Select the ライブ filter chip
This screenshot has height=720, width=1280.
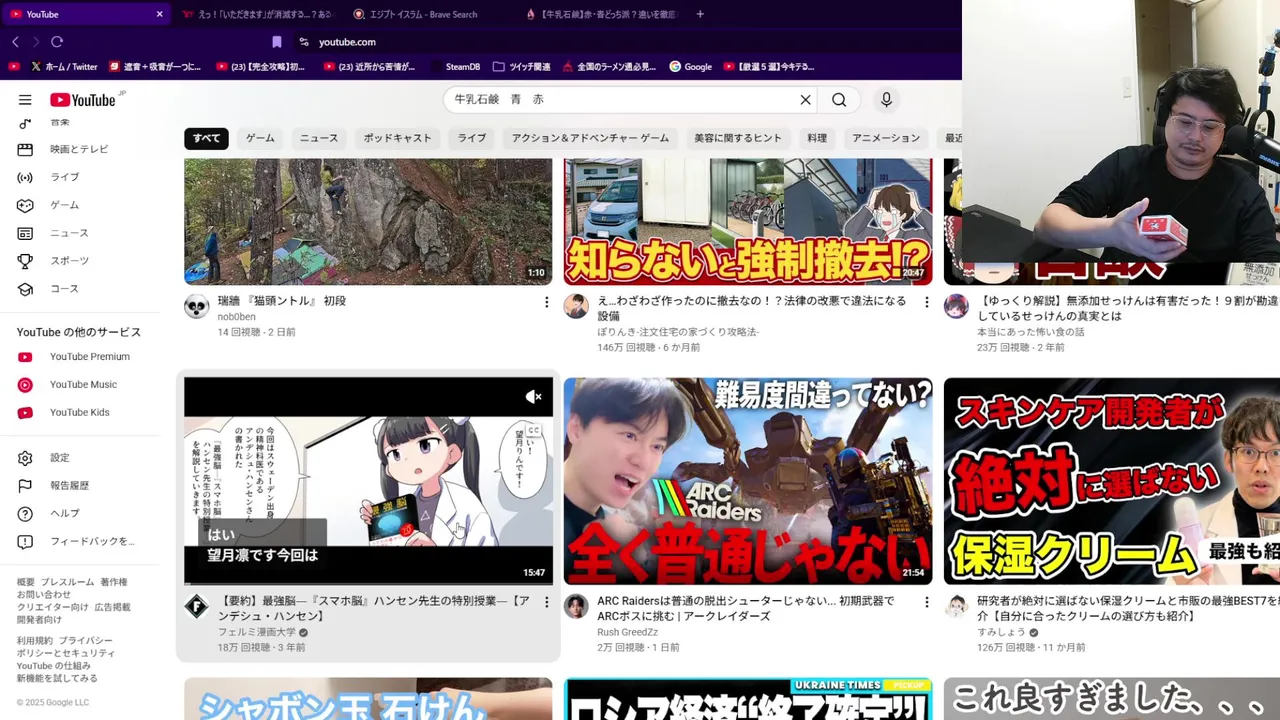click(x=472, y=138)
